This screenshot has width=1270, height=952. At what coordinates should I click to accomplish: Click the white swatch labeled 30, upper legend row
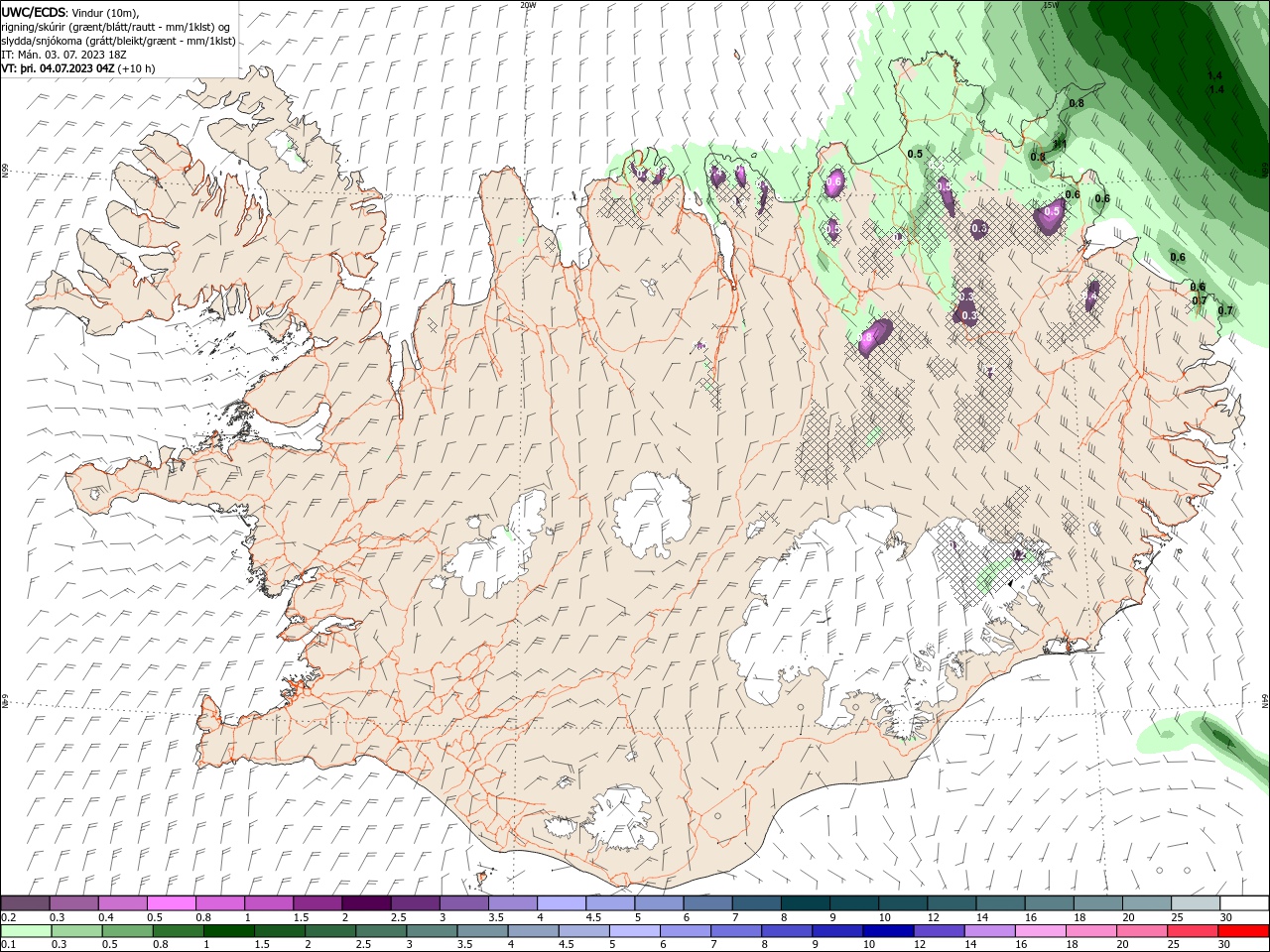click(x=1244, y=903)
